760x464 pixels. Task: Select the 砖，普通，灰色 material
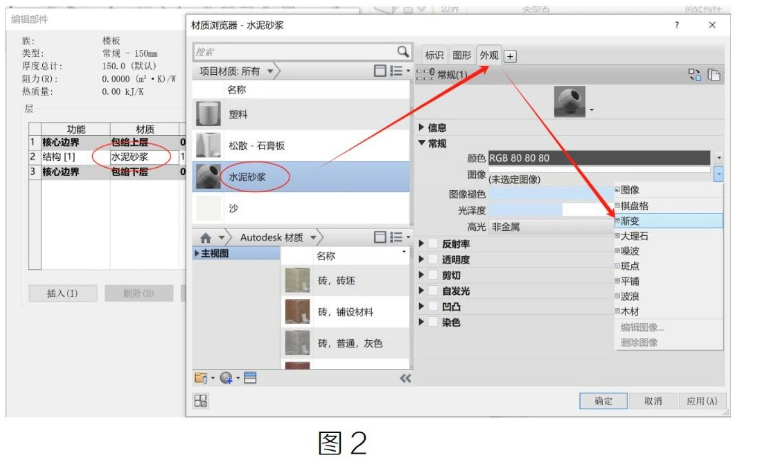(x=346, y=343)
